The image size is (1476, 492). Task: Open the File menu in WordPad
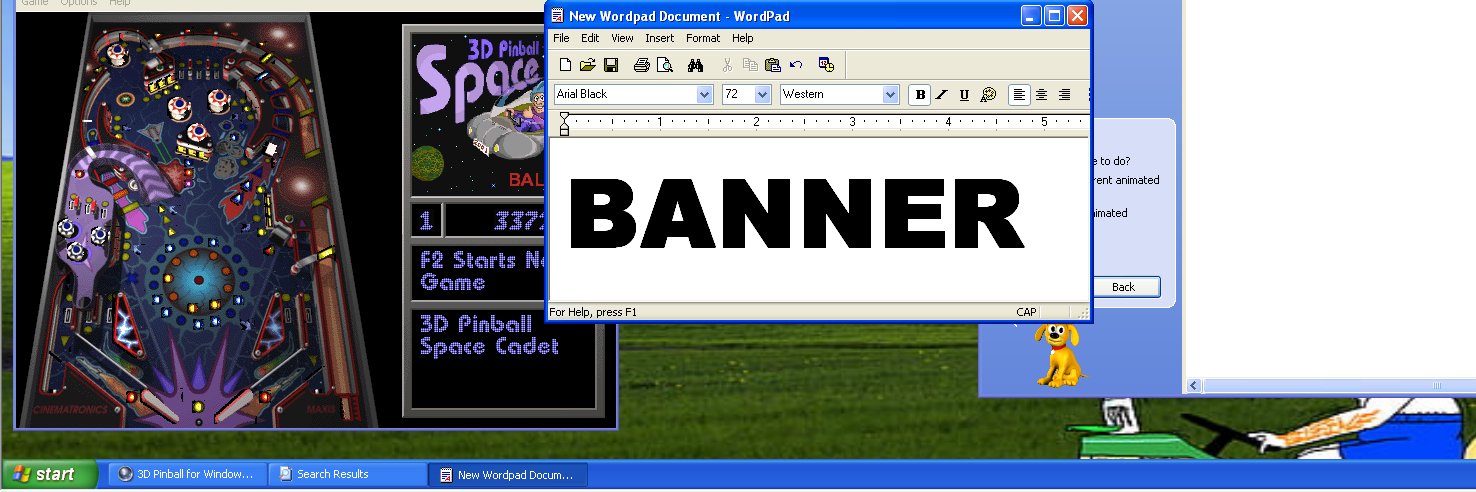point(561,38)
